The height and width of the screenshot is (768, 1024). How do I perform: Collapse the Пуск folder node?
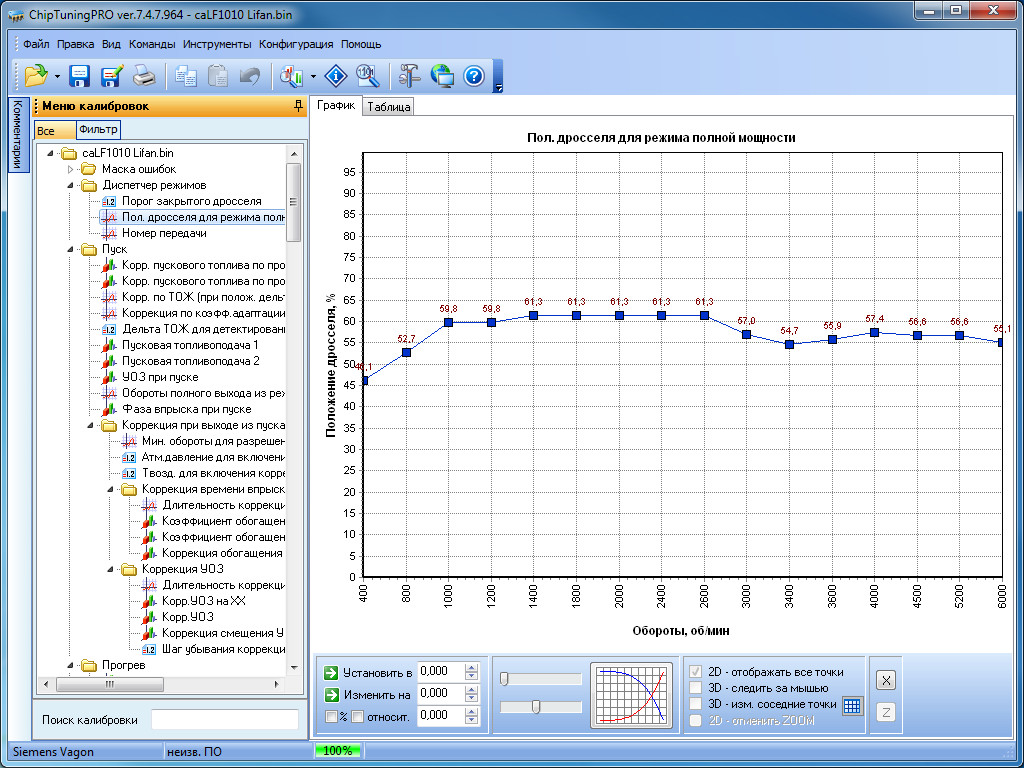(71, 249)
